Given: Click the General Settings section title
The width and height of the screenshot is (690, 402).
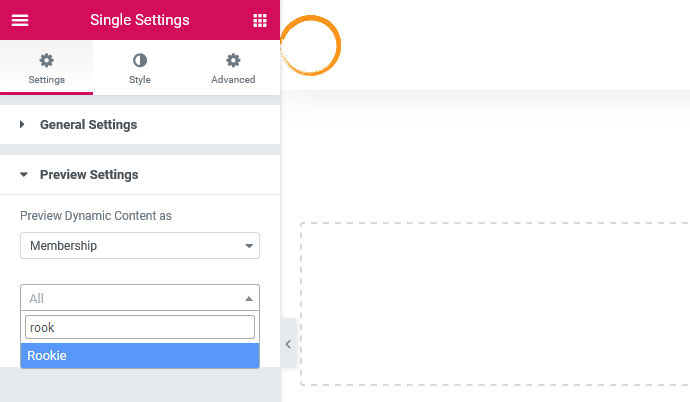Looking at the screenshot, I should [x=88, y=125].
